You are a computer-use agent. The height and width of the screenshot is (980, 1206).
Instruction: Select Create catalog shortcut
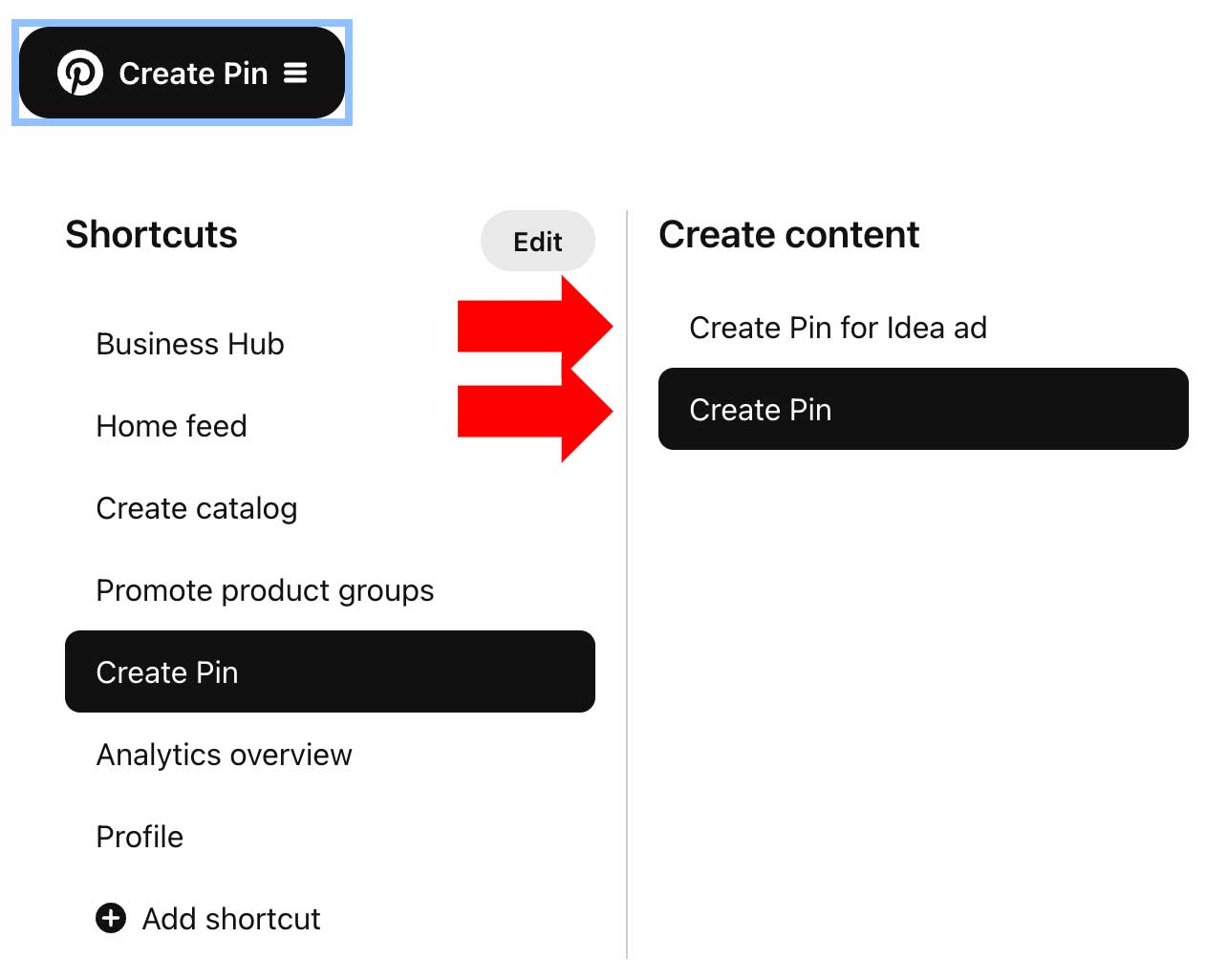coord(196,508)
